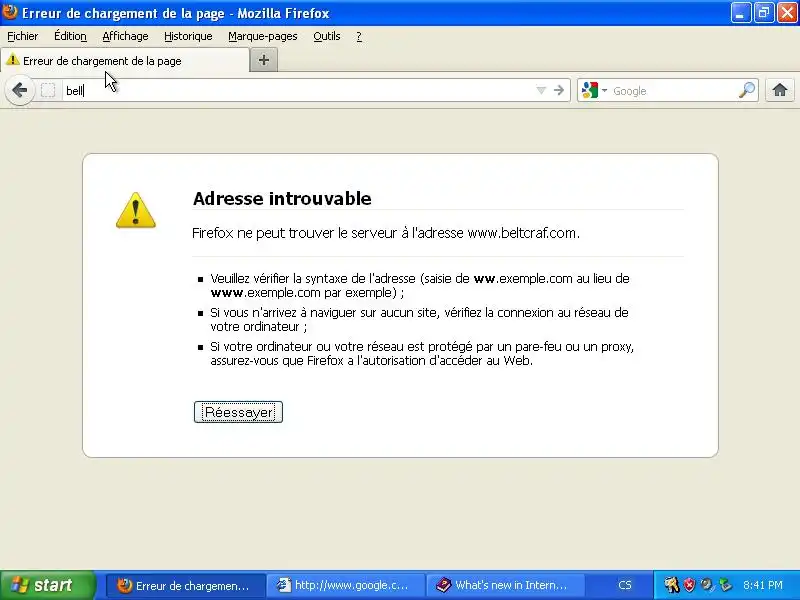Screen dimensions: 800x600
Task: Switch to What's new in Intern taskbar item
Action: pos(505,585)
